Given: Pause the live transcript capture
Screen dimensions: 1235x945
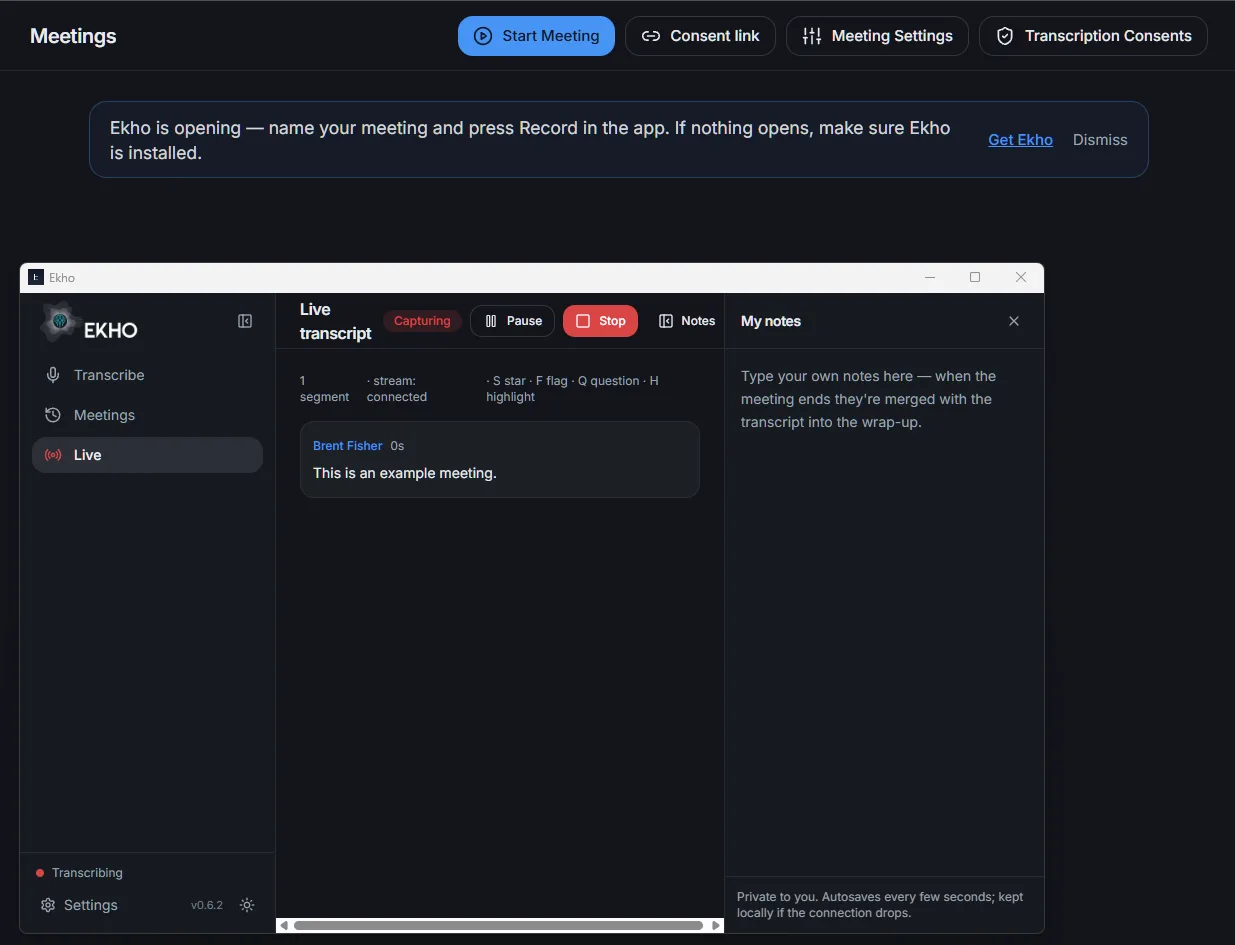Looking at the screenshot, I should (x=512, y=321).
